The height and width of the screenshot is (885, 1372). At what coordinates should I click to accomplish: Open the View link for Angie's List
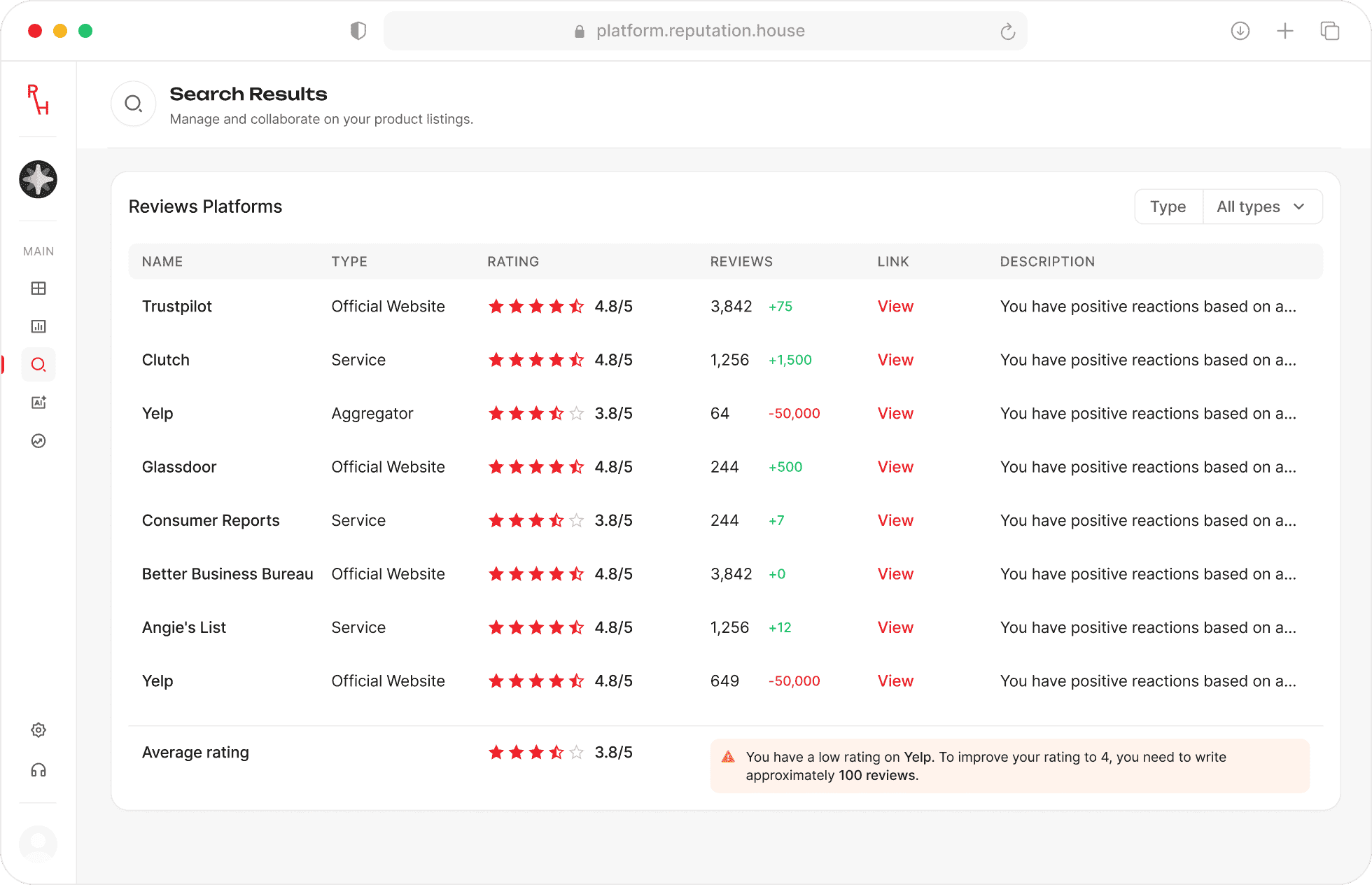click(895, 628)
